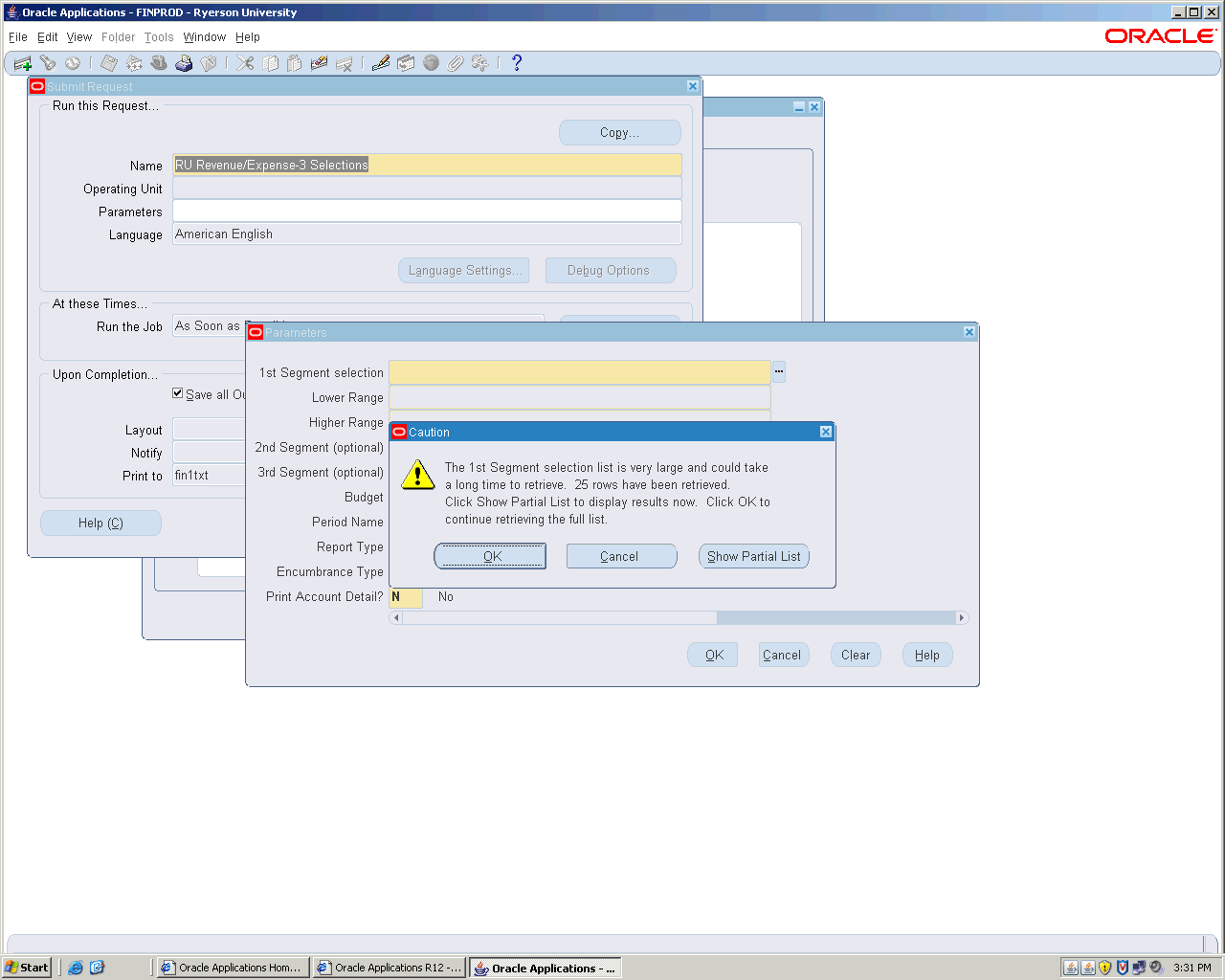Click Cancel in the Caution dialog
The height and width of the screenshot is (980, 1225).
[x=621, y=556]
